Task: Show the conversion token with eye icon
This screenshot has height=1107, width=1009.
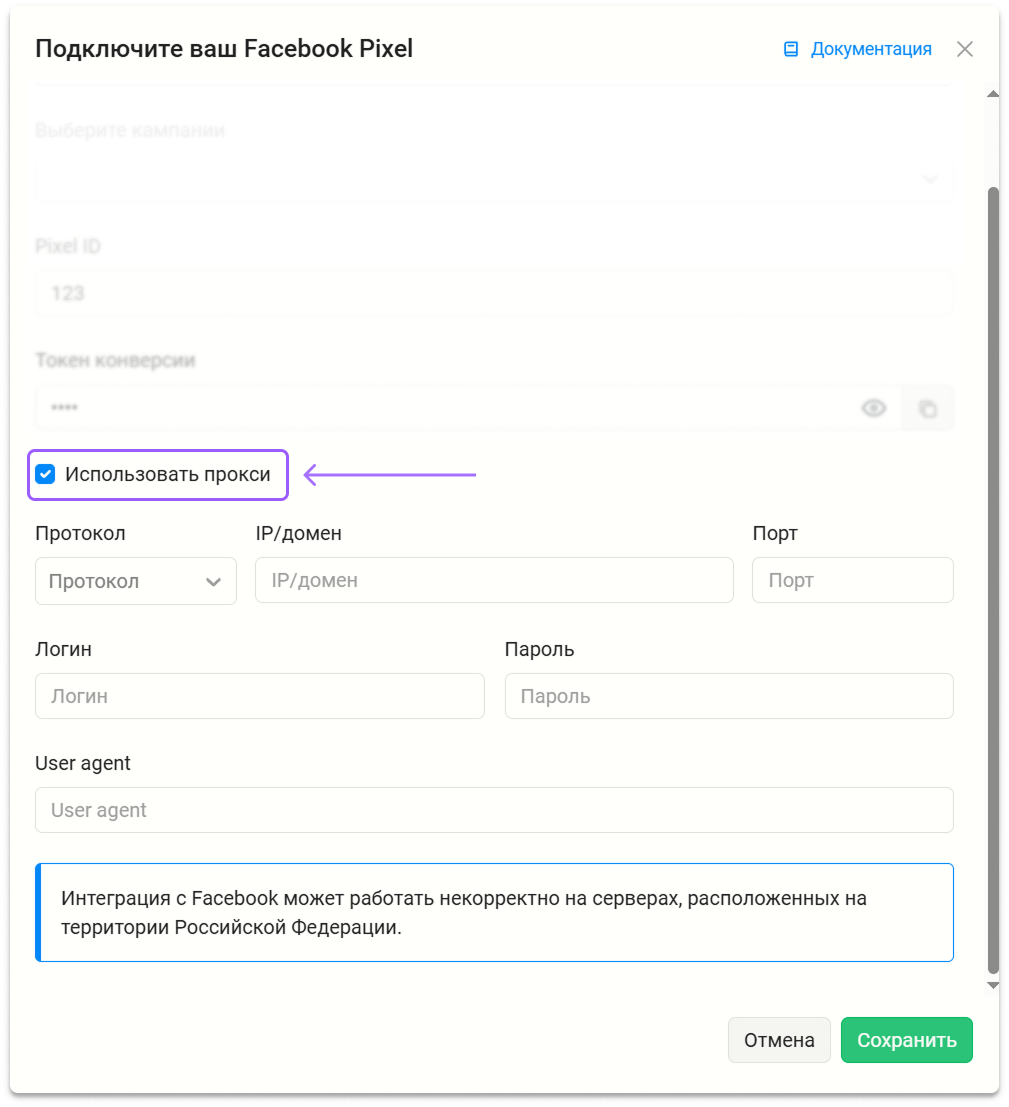Action: pos(873,408)
